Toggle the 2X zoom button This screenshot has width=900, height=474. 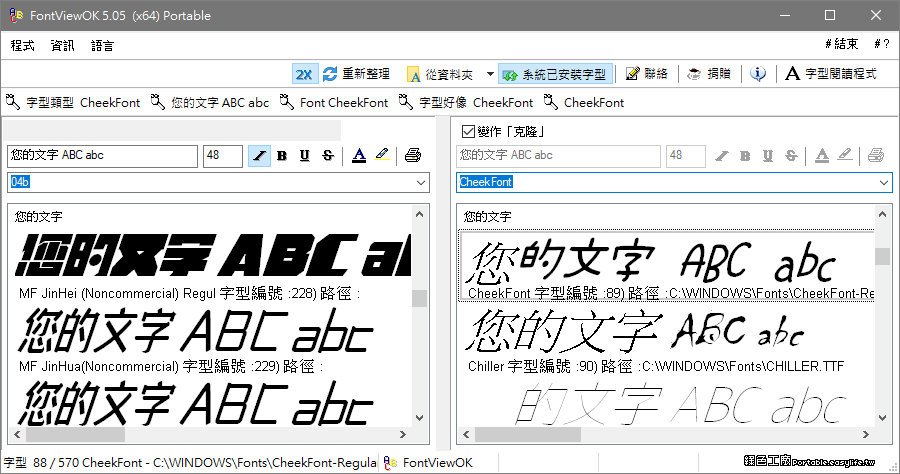point(305,74)
